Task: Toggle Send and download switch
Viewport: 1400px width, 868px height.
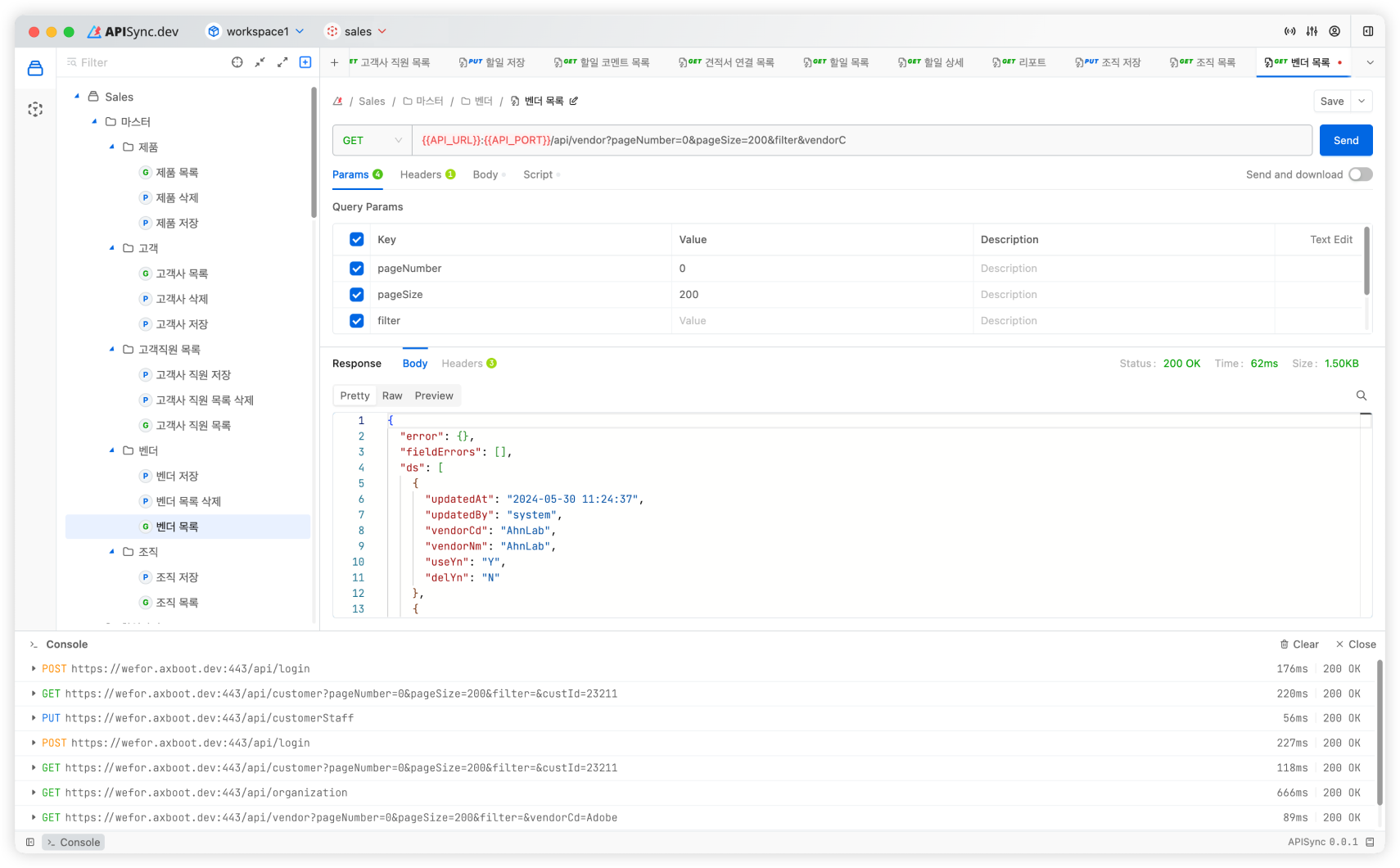Action: click(x=1361, y=174)
